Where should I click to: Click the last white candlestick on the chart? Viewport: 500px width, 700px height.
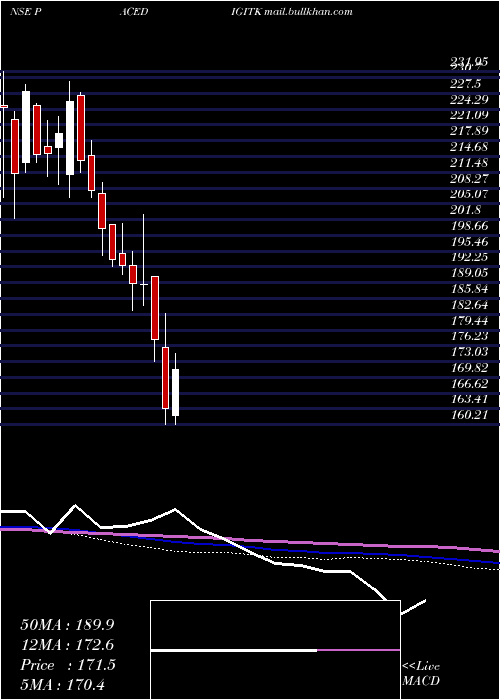[175, 392]
